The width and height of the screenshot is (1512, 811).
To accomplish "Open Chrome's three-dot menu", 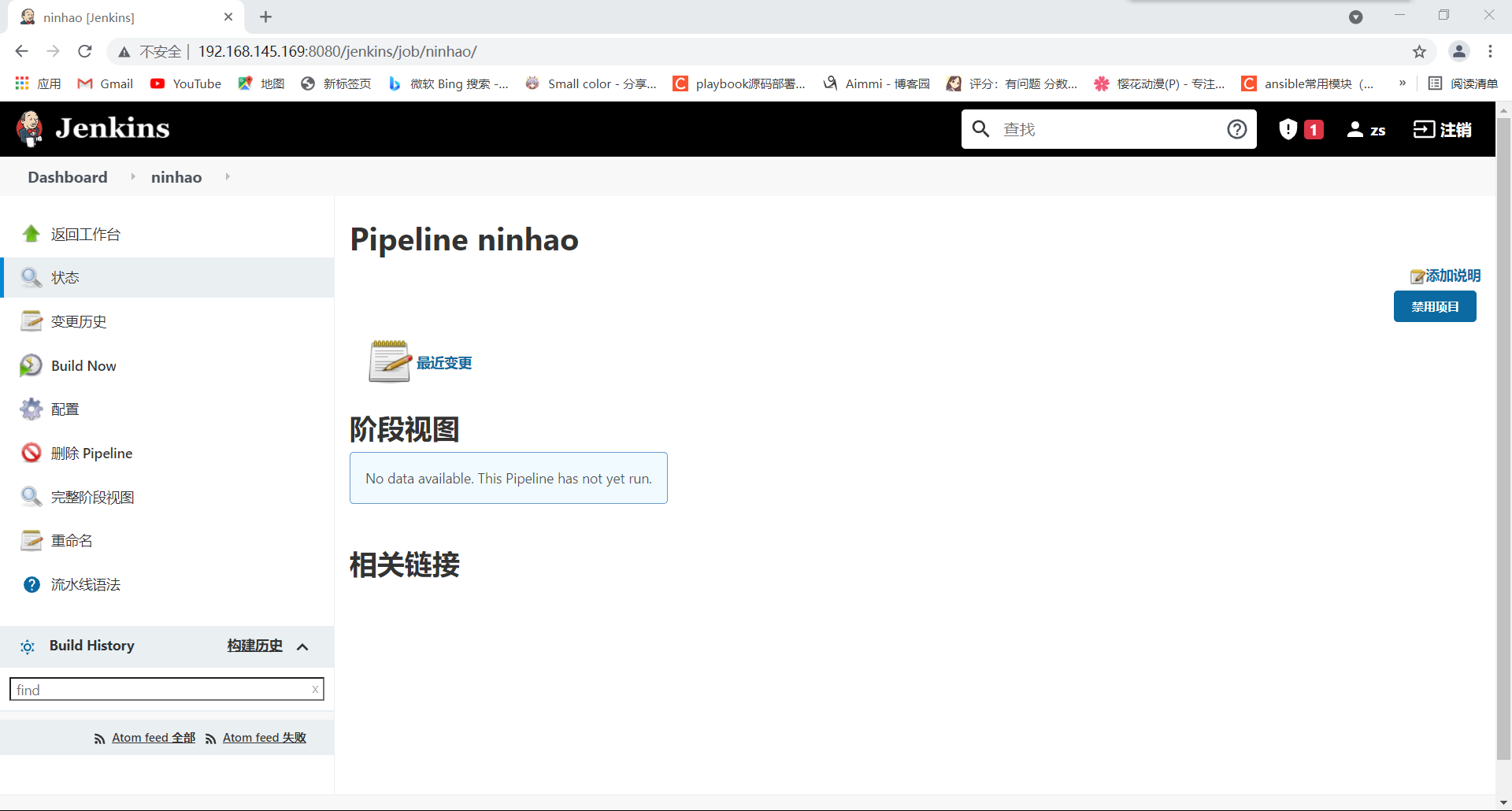I will 1490,52.
